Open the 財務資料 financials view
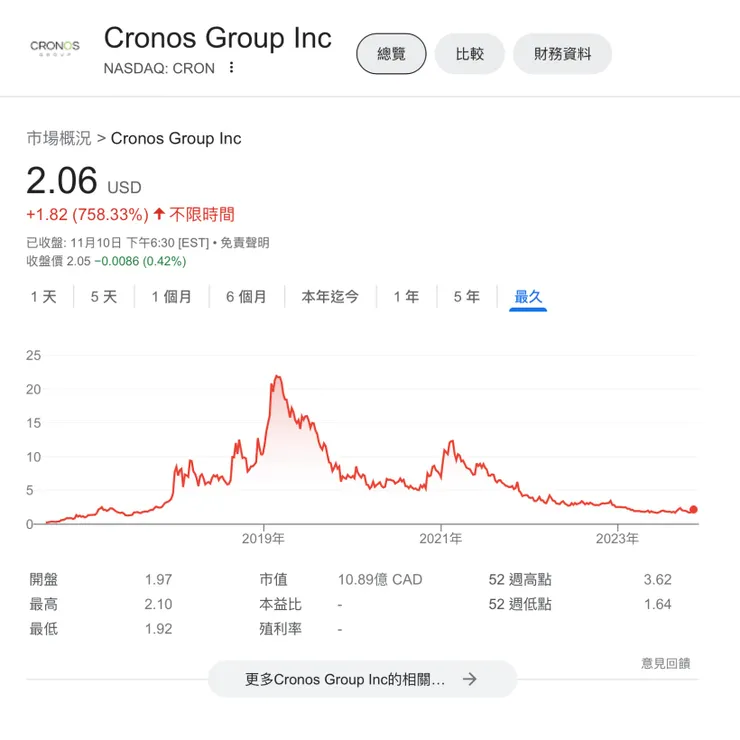This screenshot has width=740, height=740. pyautogui.click(x=562, y=53)
